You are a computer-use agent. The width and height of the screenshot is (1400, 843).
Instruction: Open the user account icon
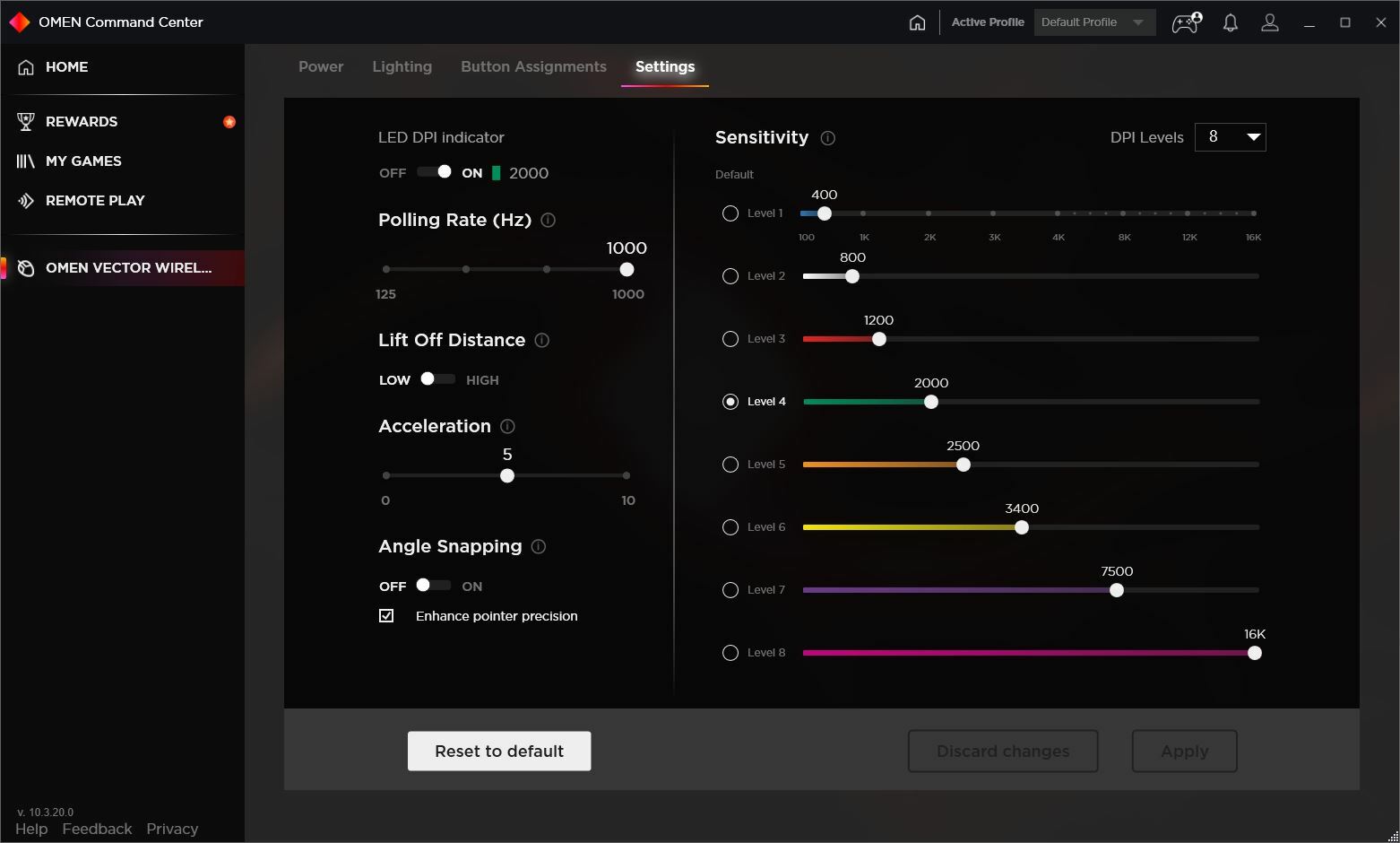(x=1270, y=22)
